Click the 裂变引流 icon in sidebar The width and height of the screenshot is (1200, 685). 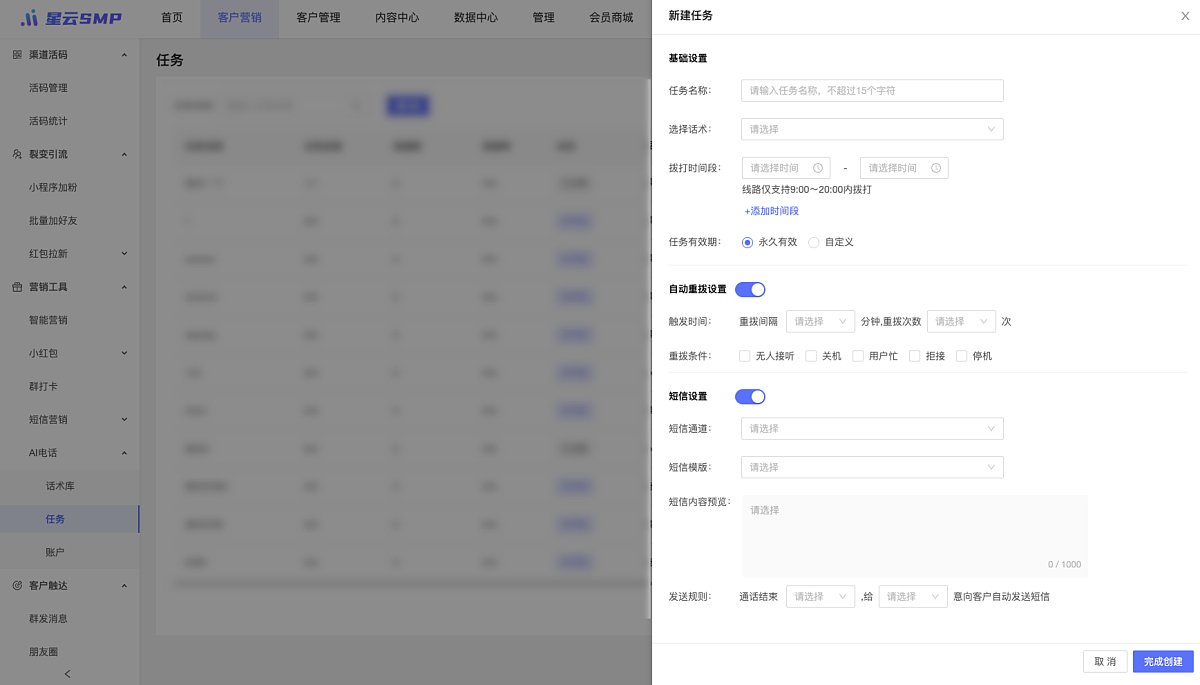point(16,154)
